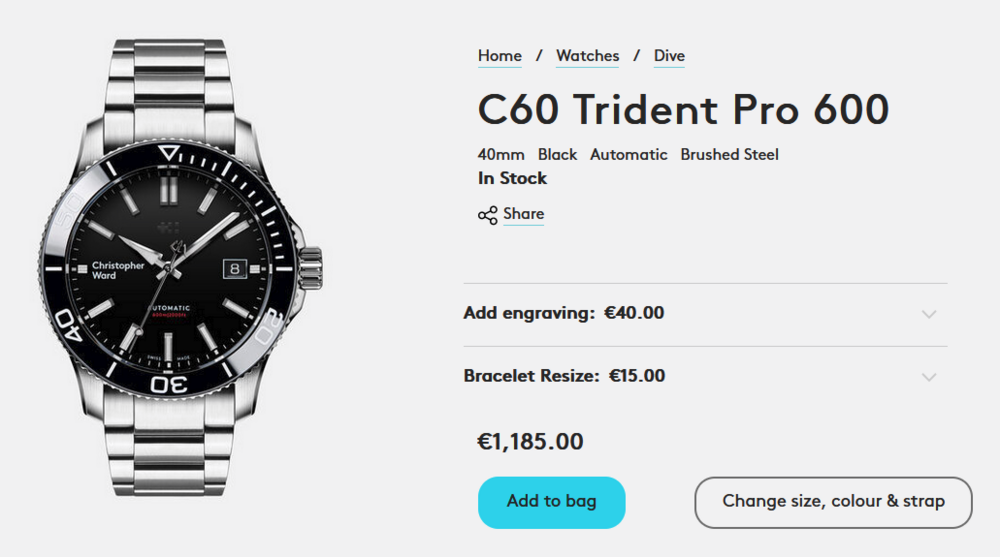Click Change size, colour & strap button
Image resolution: width=1000 pixels, height=557 pixels.
(x=833, y=502)
